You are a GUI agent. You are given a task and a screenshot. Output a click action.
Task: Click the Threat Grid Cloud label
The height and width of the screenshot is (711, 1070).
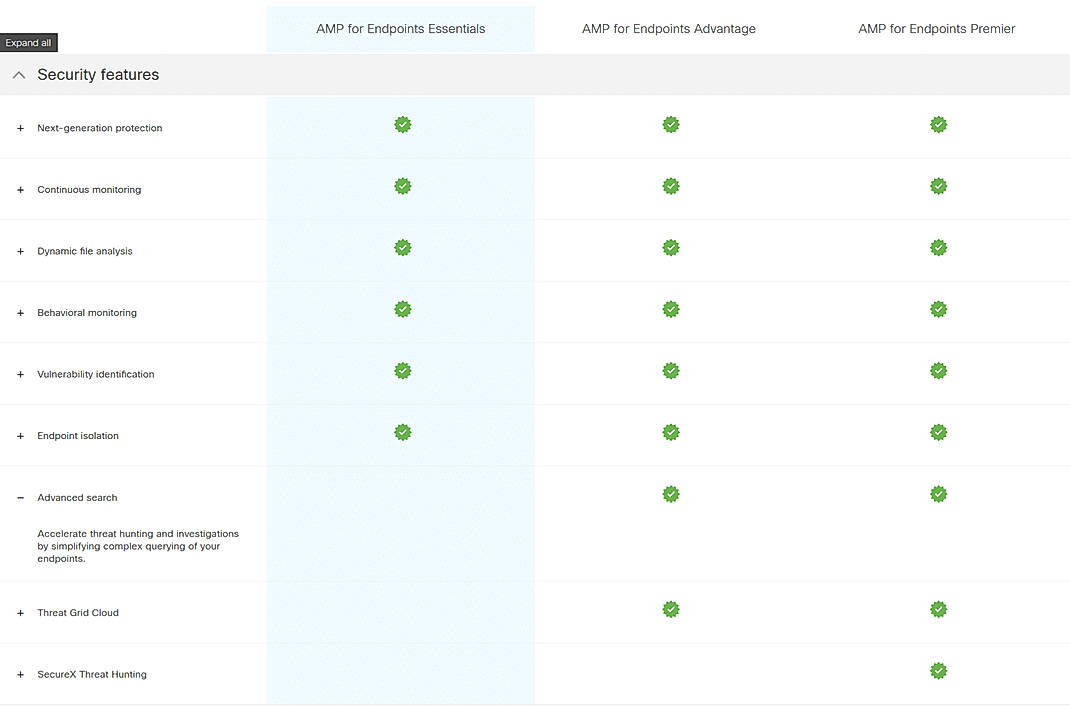tap(78, 613)
